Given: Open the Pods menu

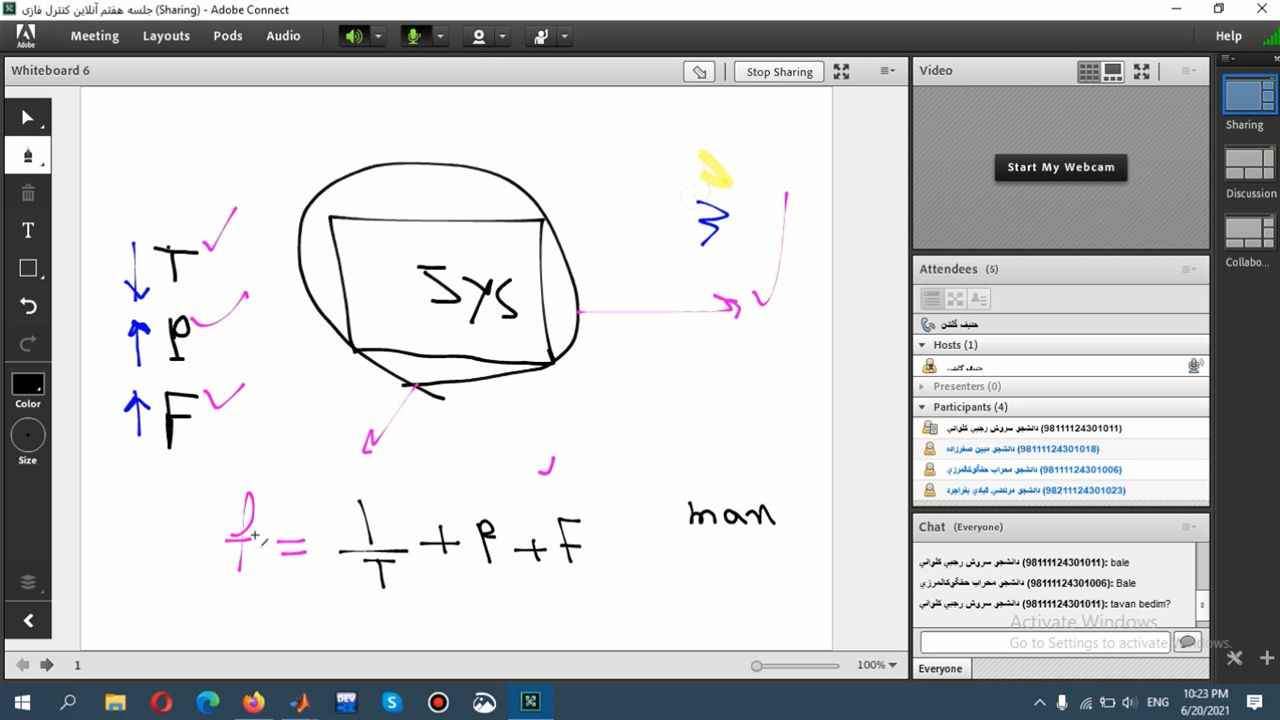Looking at the screenshot, I should 228,36.
